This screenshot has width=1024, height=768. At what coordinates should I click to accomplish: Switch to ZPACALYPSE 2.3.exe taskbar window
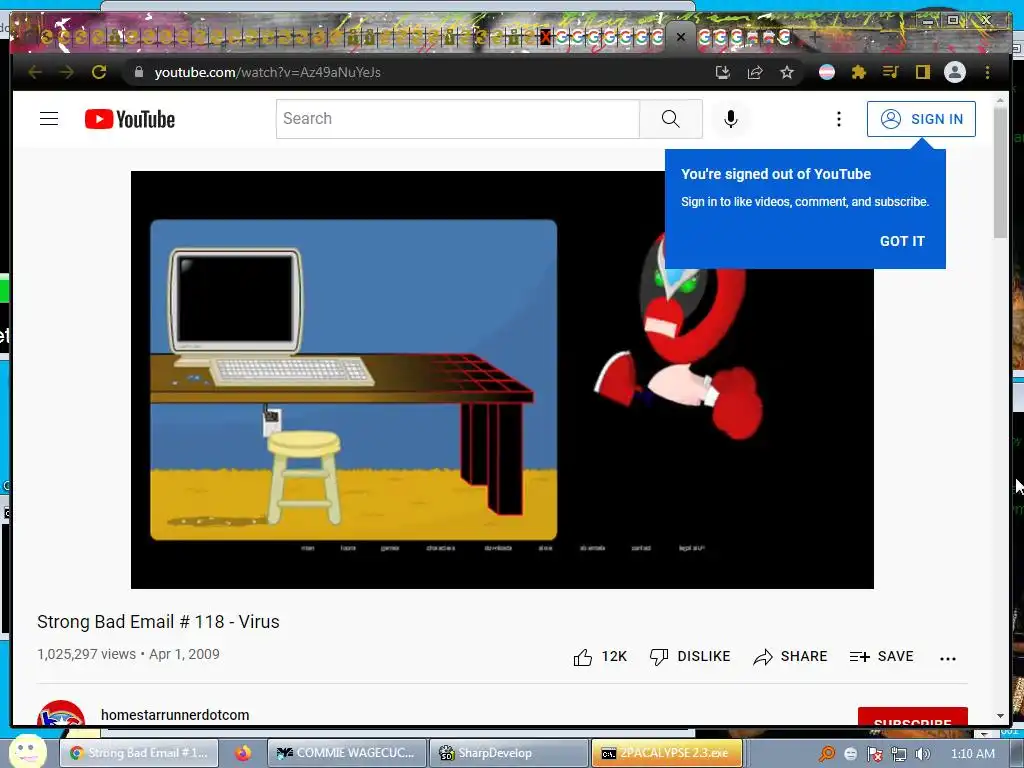667,753
